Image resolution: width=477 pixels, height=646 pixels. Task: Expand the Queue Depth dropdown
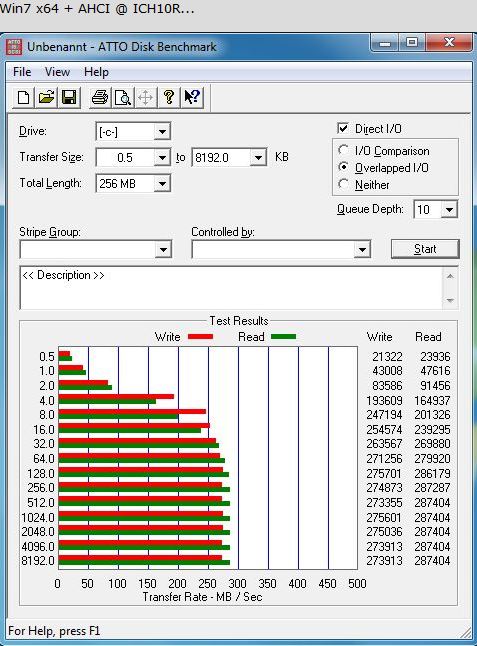tap(449, 210)
